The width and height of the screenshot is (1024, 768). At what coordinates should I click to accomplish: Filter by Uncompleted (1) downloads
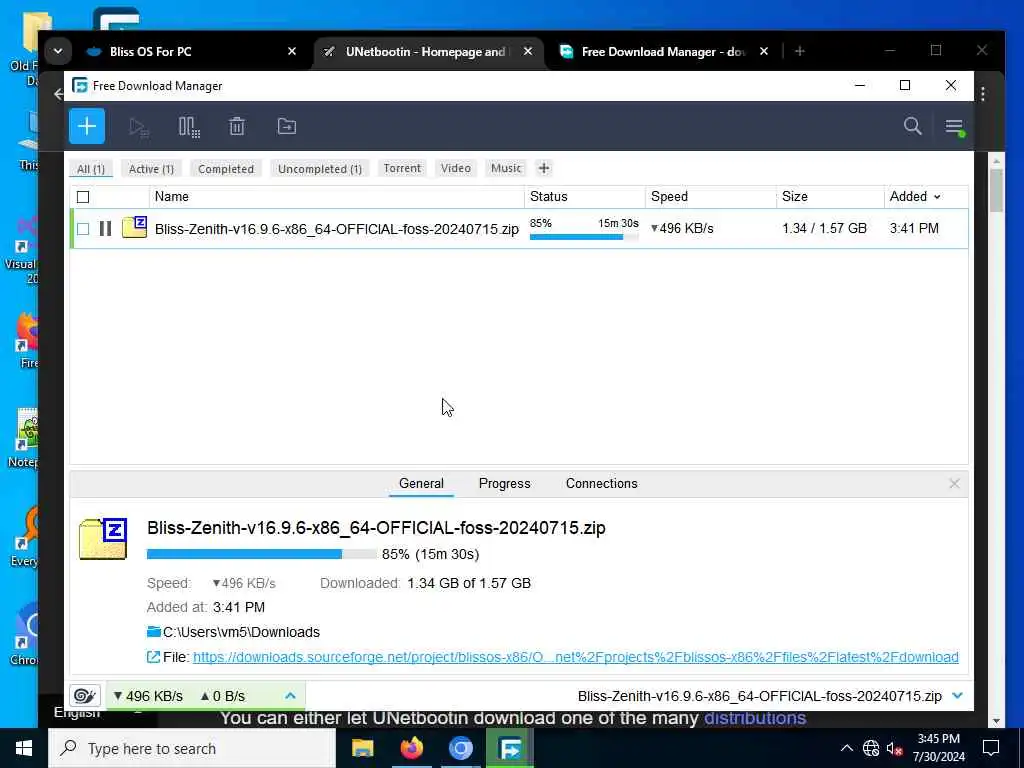click(320, 168)
